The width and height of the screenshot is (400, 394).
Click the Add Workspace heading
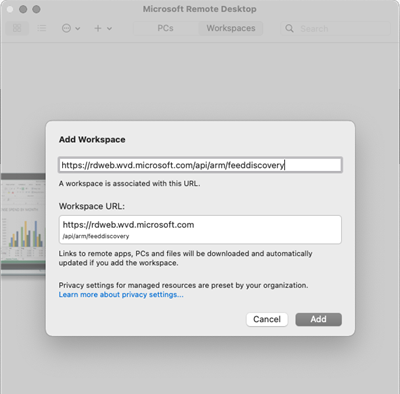pos(92,140)
